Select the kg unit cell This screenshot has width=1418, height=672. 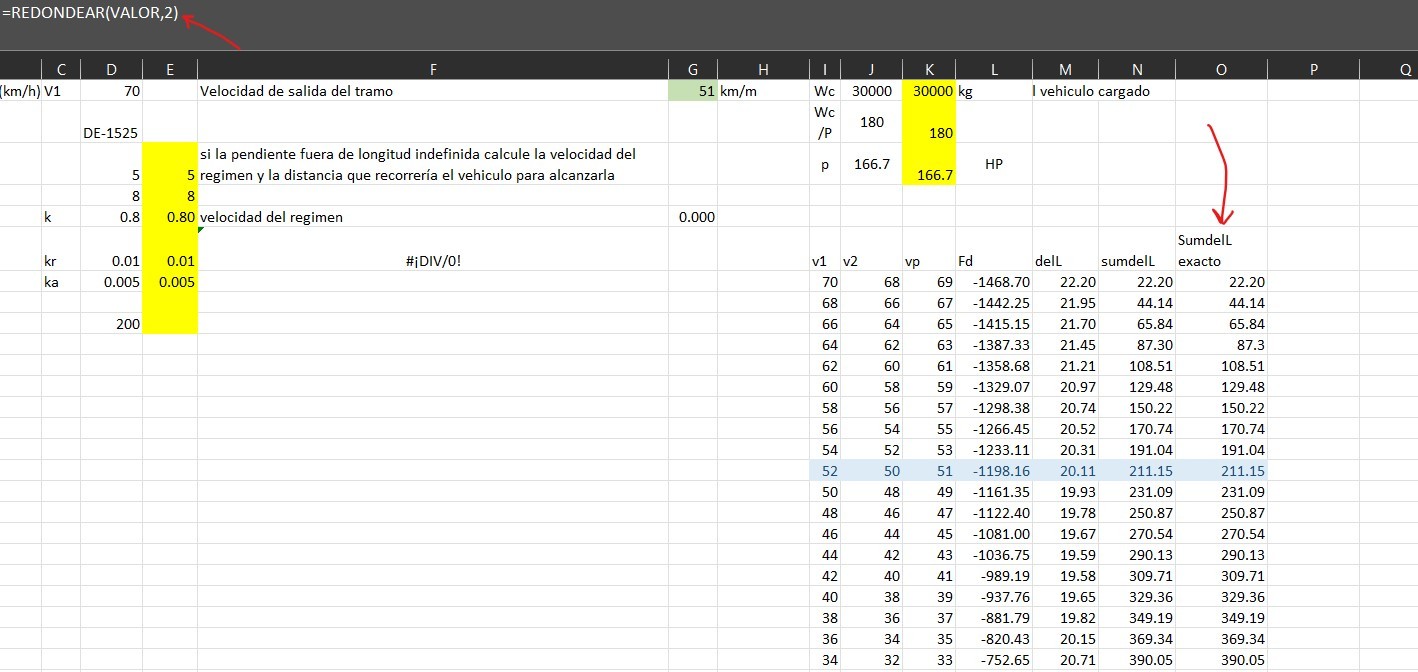tap(994, 91)
